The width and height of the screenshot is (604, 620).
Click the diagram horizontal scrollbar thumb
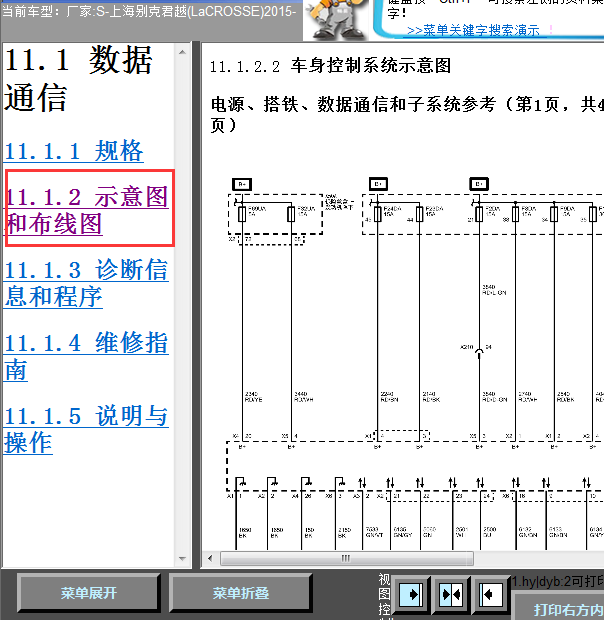347,558
